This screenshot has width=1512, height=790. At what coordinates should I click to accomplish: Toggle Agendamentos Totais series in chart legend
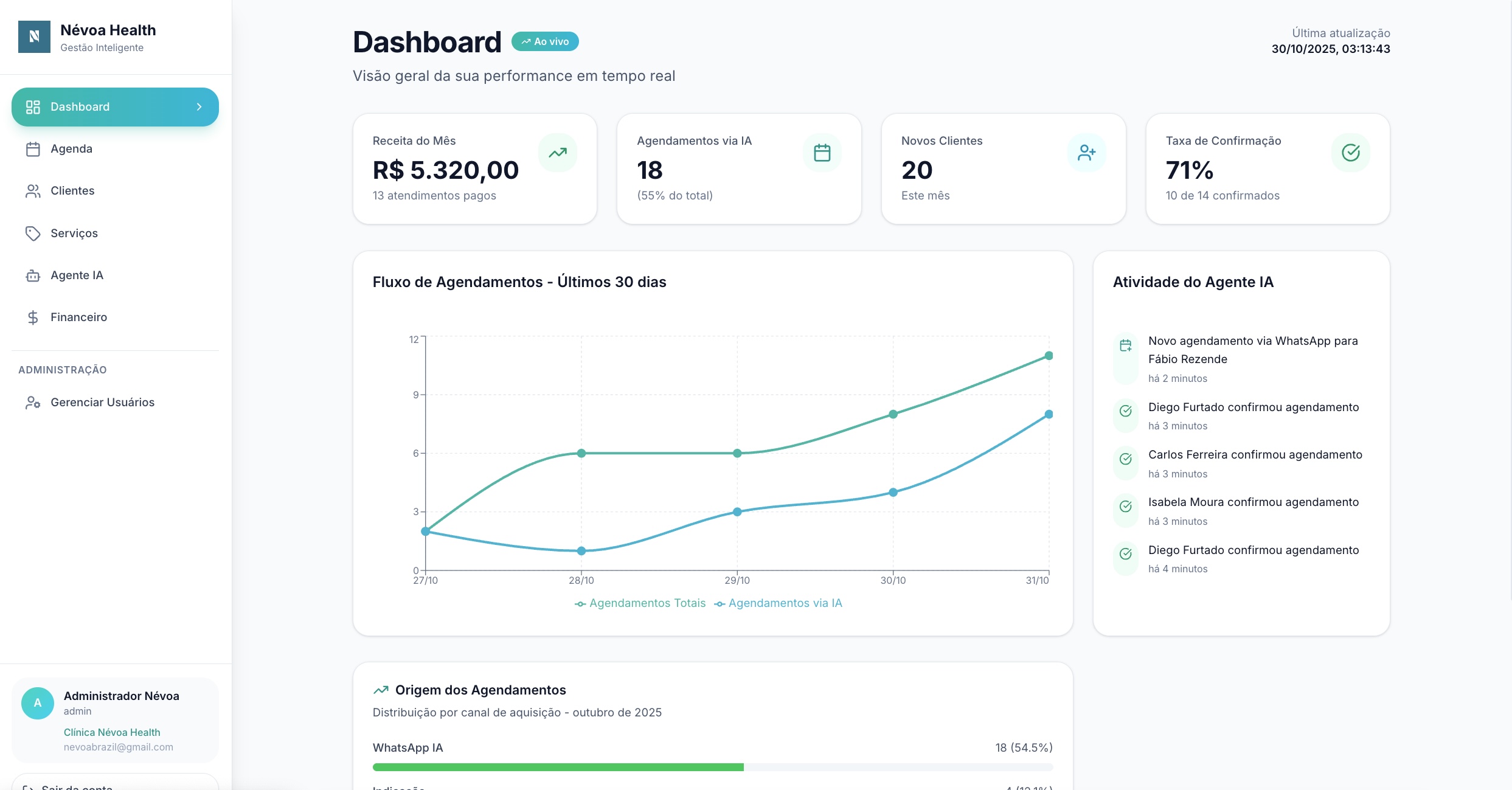tap(640, 603)
